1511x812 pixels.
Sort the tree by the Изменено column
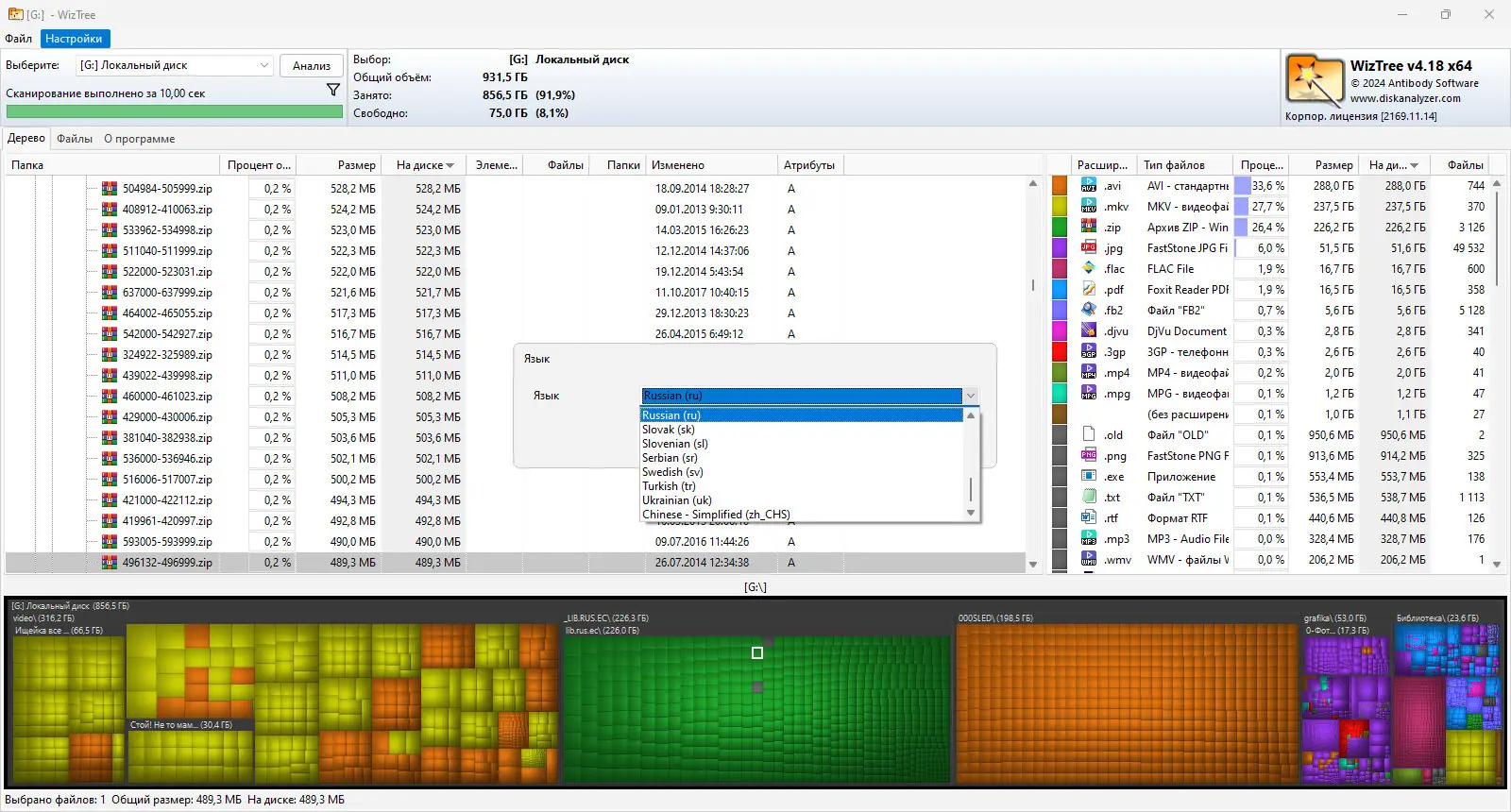pyautogui.click(x=711, y=165)
